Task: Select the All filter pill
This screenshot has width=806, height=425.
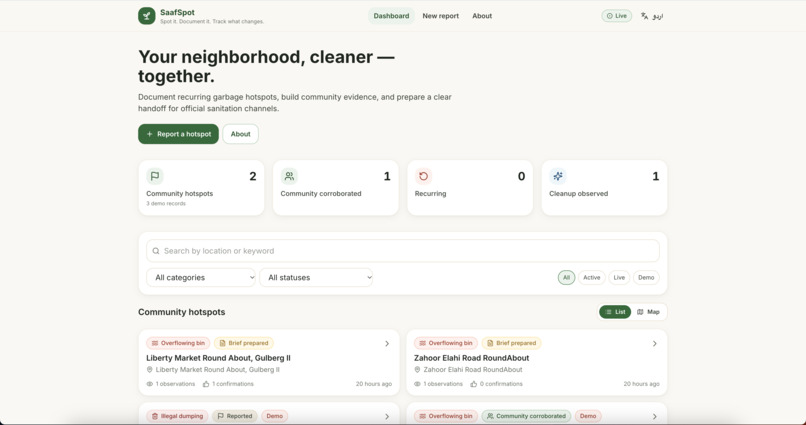Action: (x=566, y=278)
